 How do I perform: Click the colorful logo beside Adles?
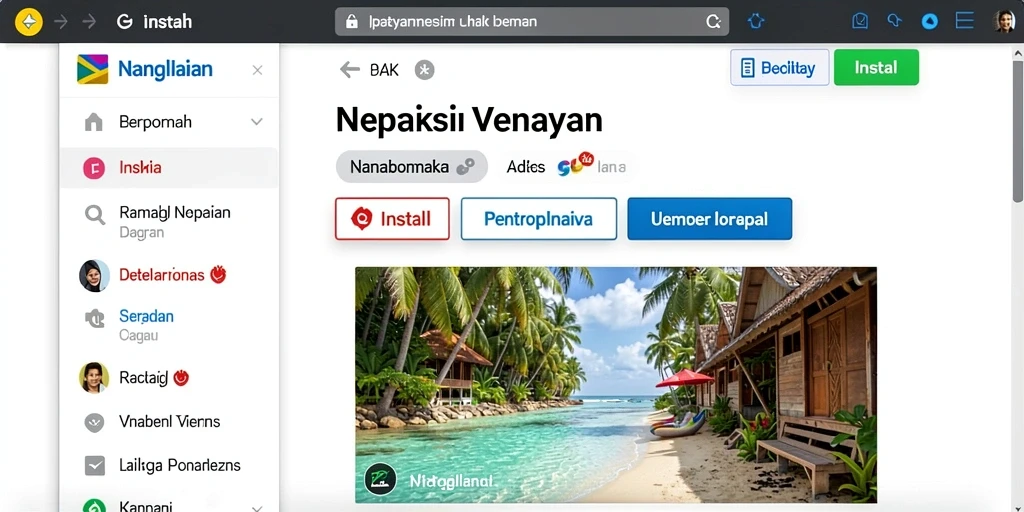575,165
